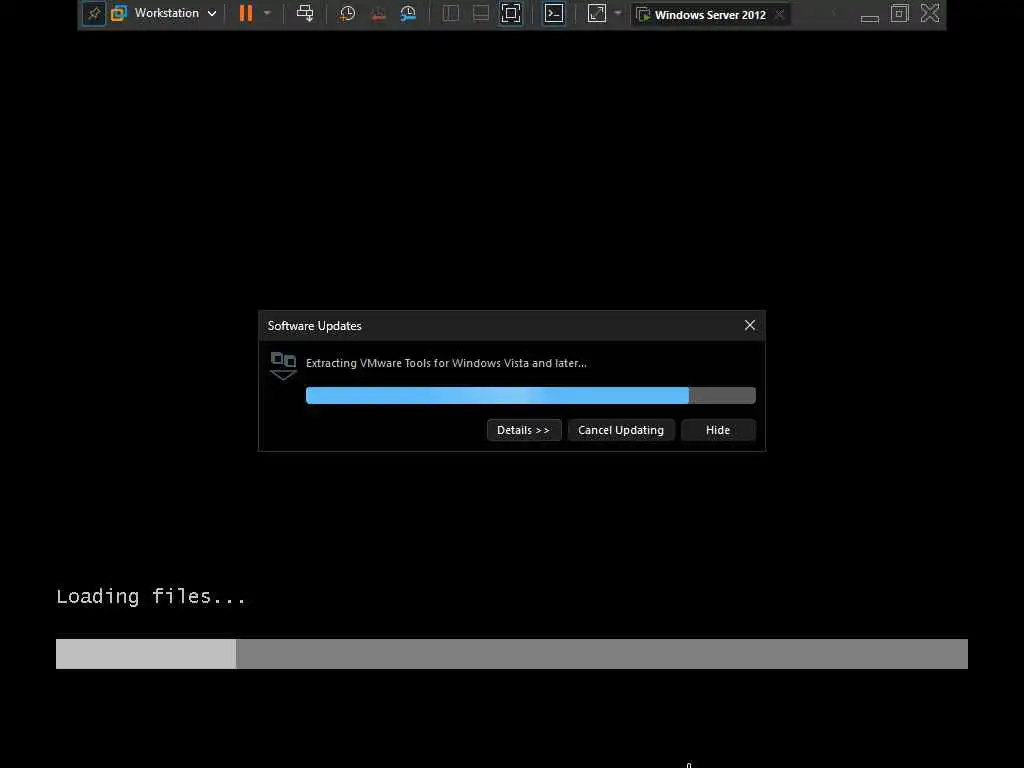Close the Windows Server 2012 tab
The image size is (1024, 768).
click(779, 14)
